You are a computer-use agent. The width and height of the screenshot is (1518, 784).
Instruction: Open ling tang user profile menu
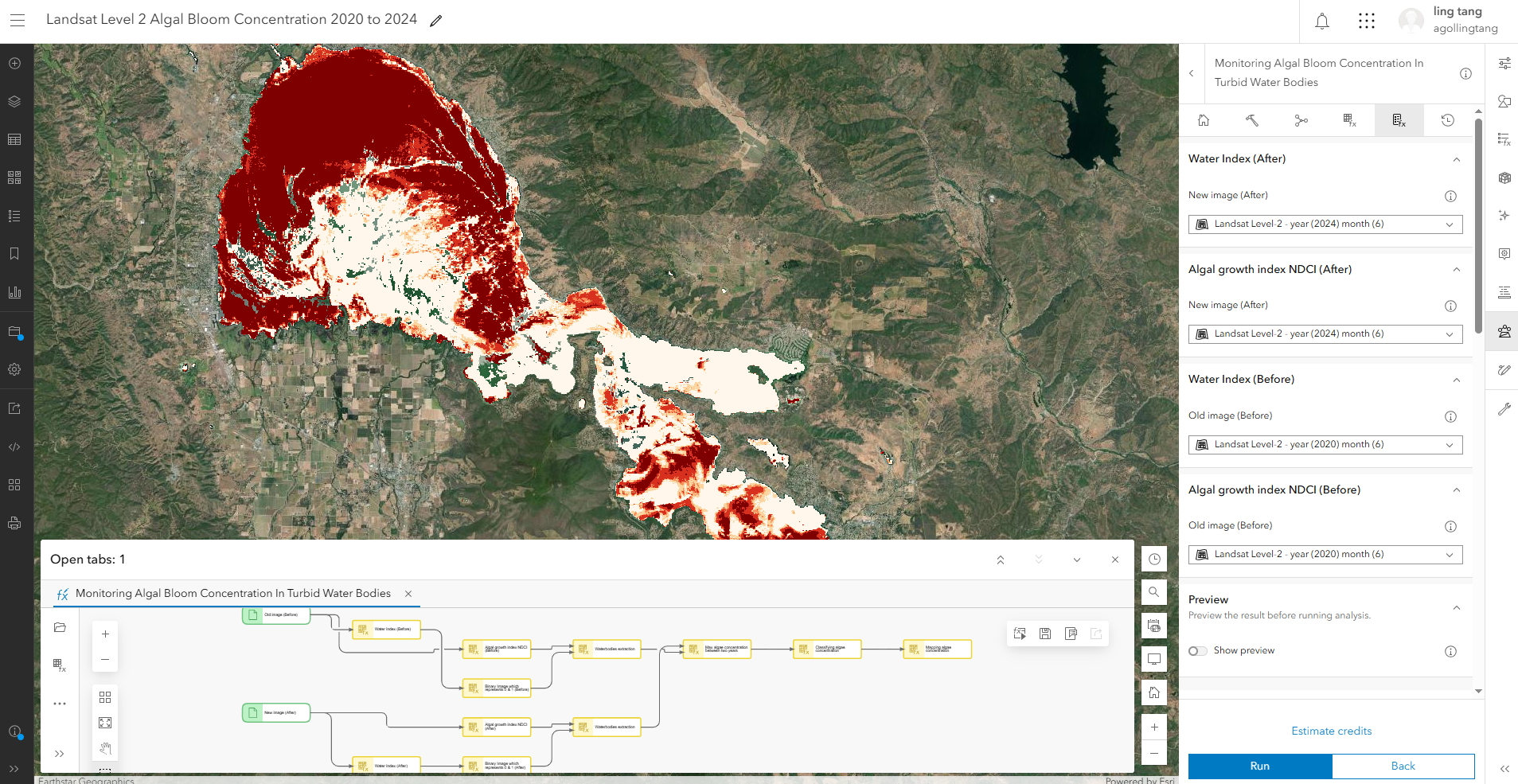point(1449,21)
